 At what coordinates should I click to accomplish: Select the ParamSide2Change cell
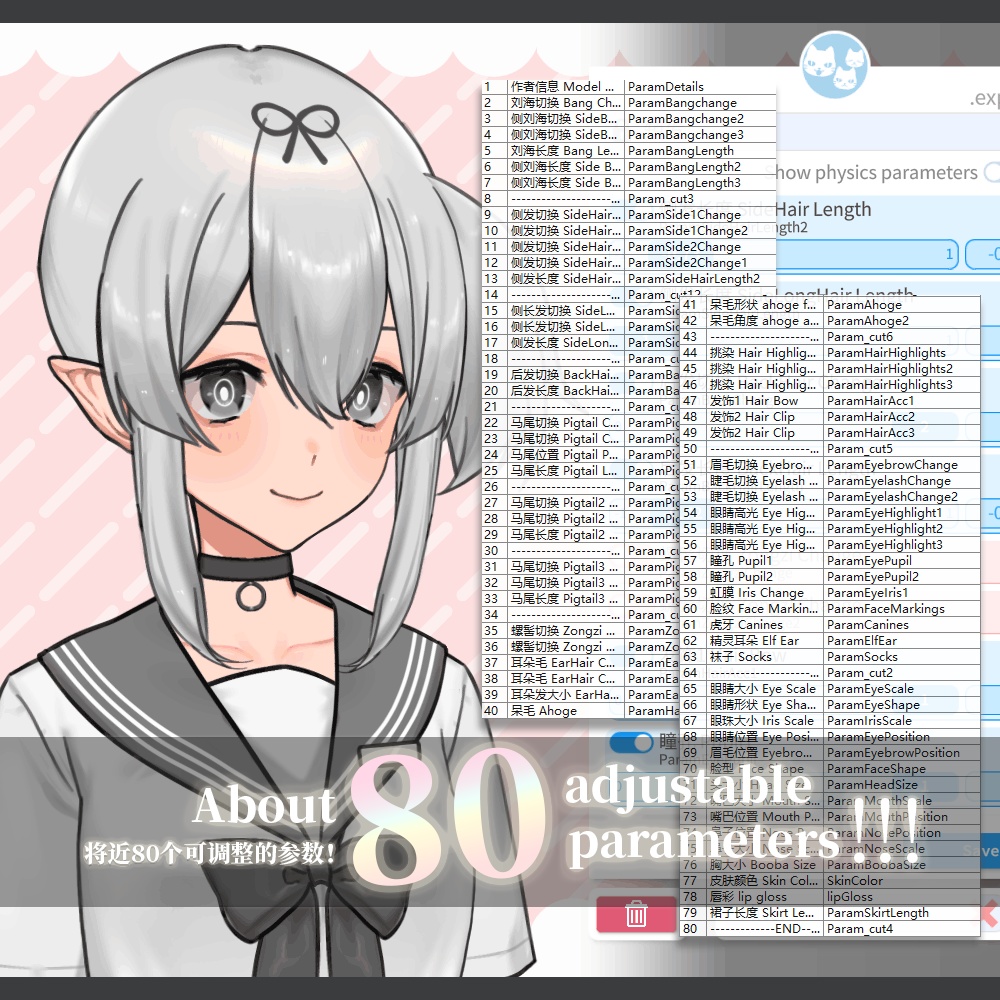click(x=700, y=246)
